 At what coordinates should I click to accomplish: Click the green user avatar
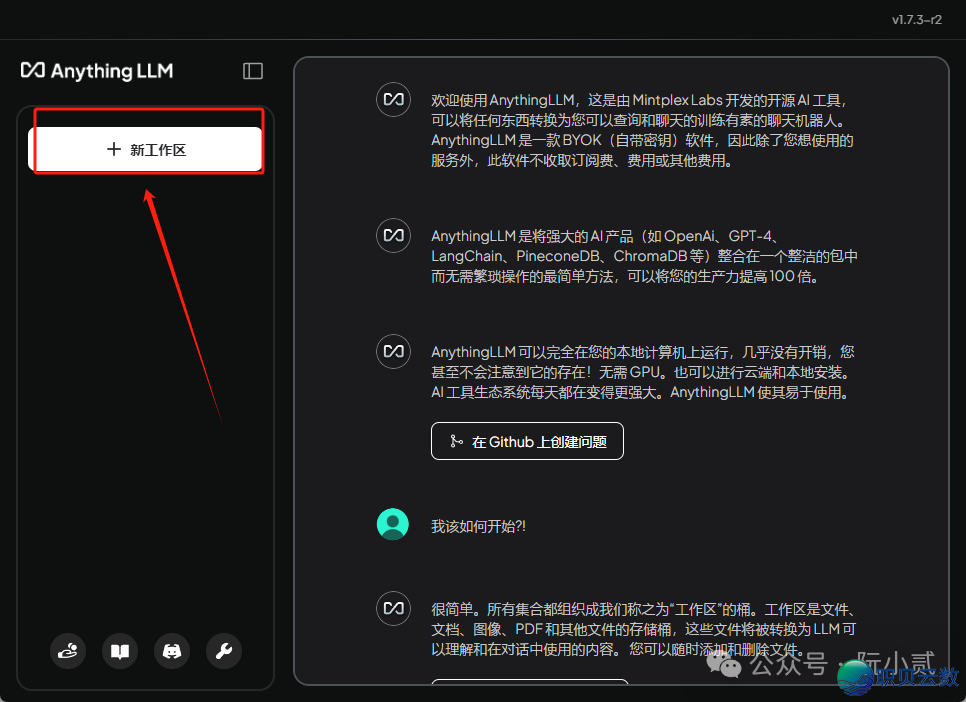[393, 523]
